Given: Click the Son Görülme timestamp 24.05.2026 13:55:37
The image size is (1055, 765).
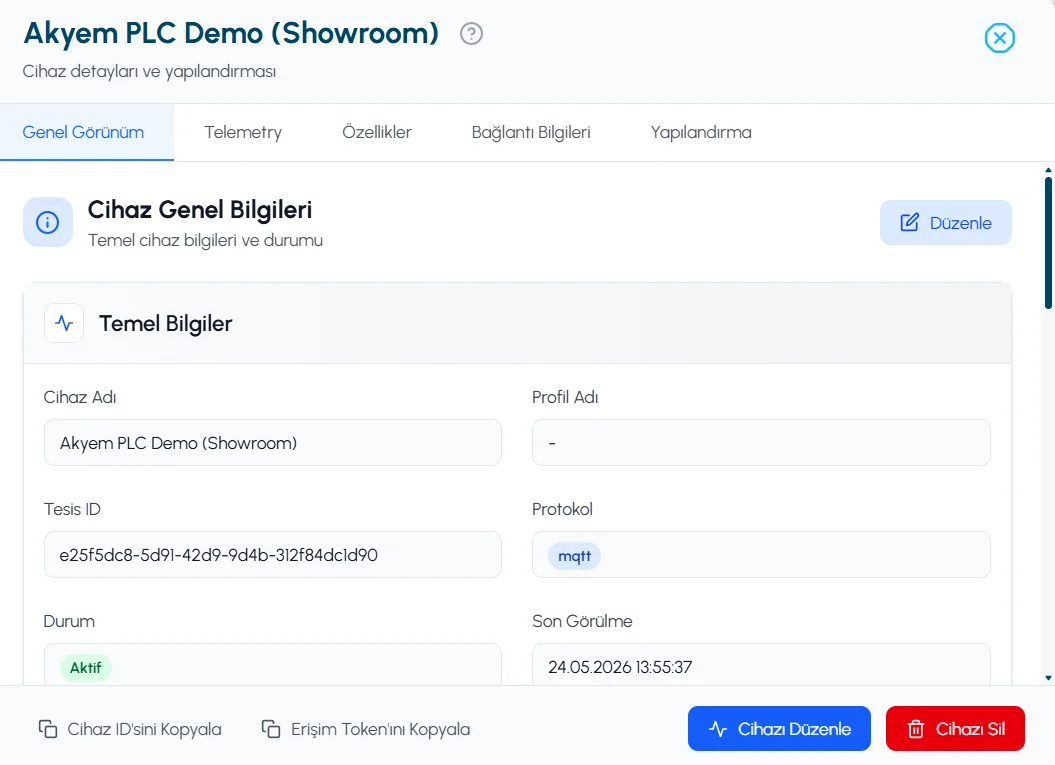Looking at the screenshot, I should coord(620,667).
